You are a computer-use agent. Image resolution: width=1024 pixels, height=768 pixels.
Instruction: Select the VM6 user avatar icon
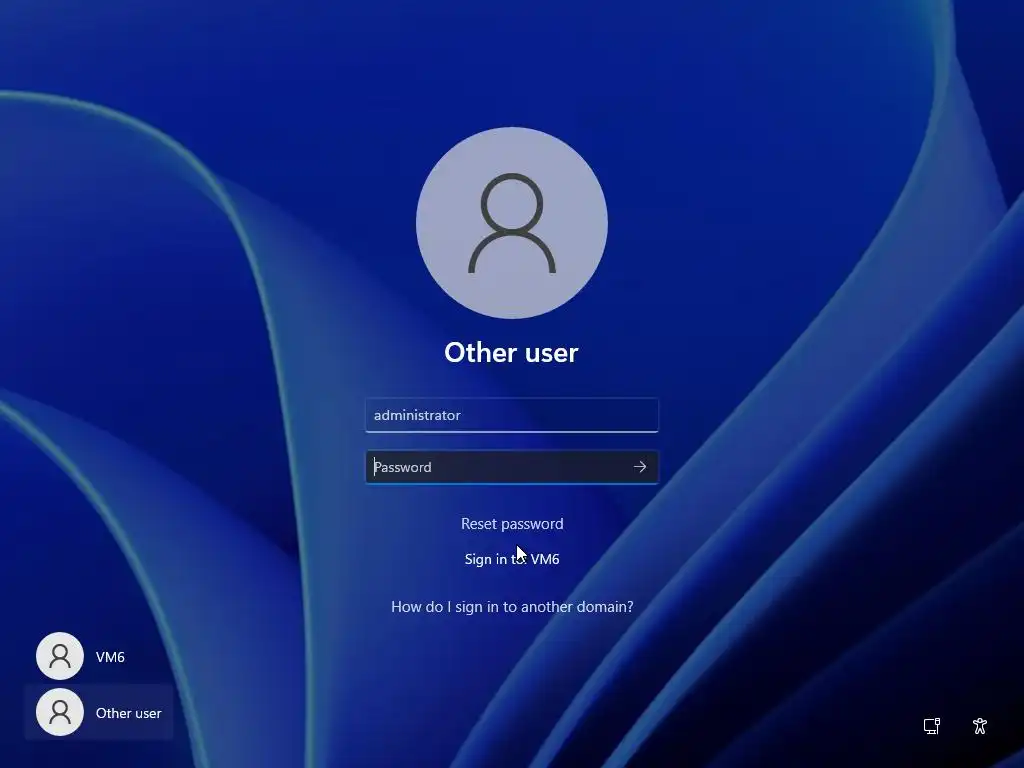click(60, 656)
